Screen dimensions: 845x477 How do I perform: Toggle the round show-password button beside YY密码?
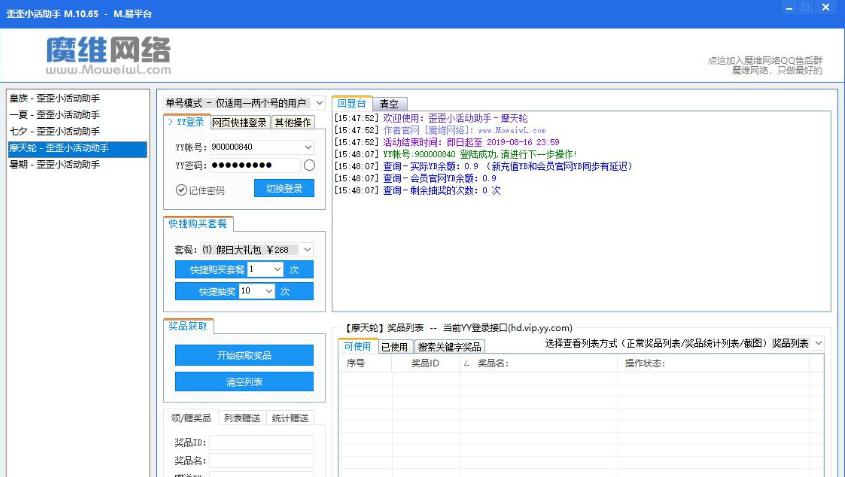click(309, 165)
